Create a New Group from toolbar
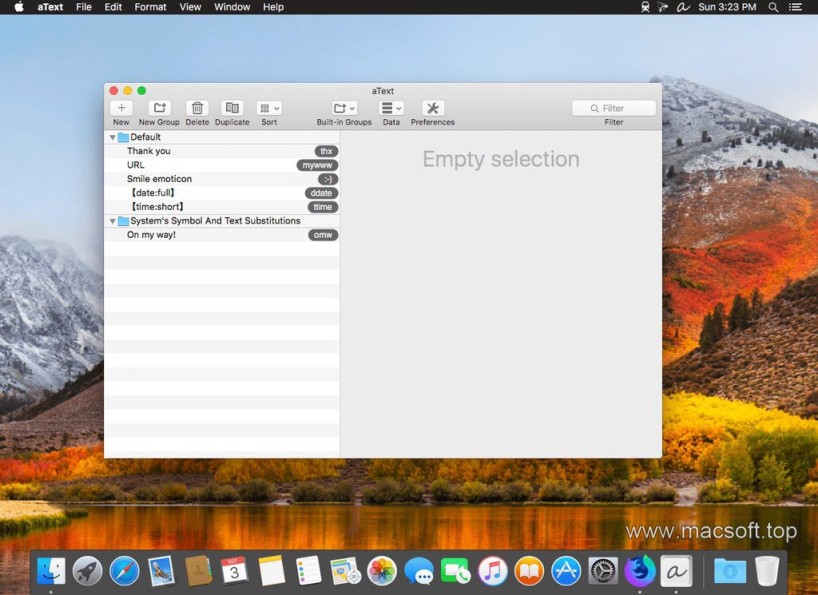 [159, 108]
